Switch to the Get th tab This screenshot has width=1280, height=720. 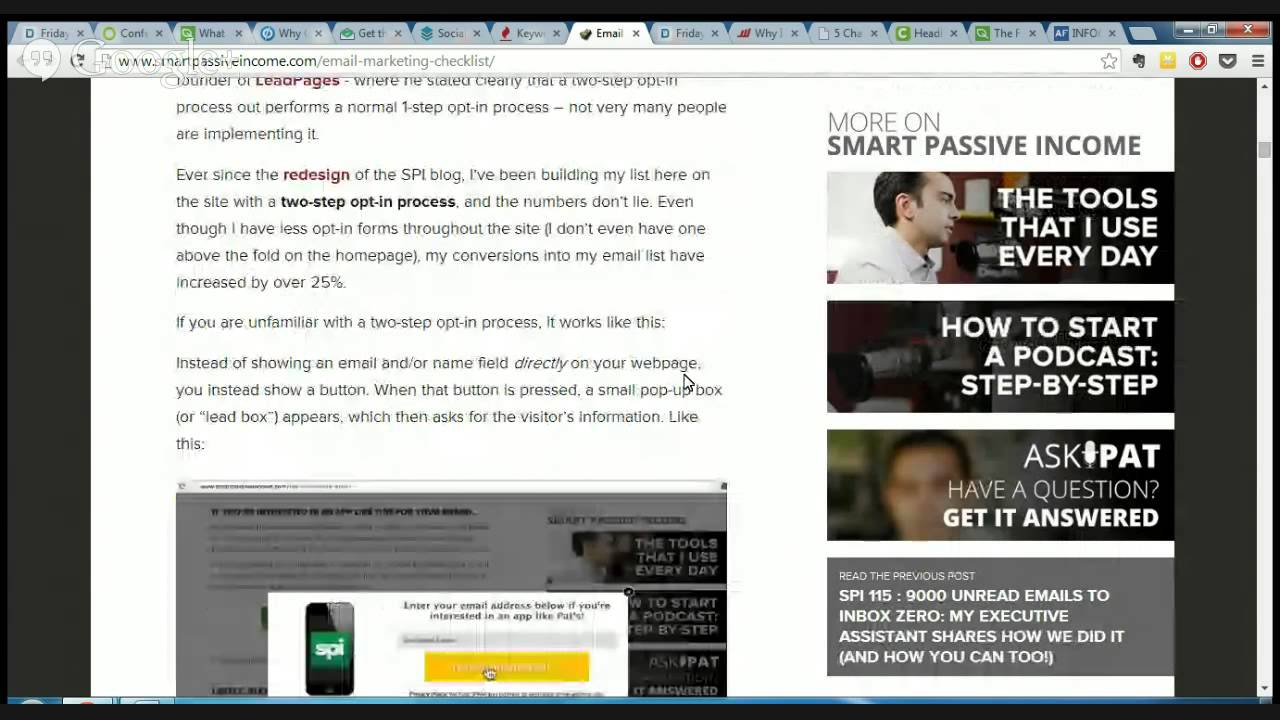click(370, 33)
